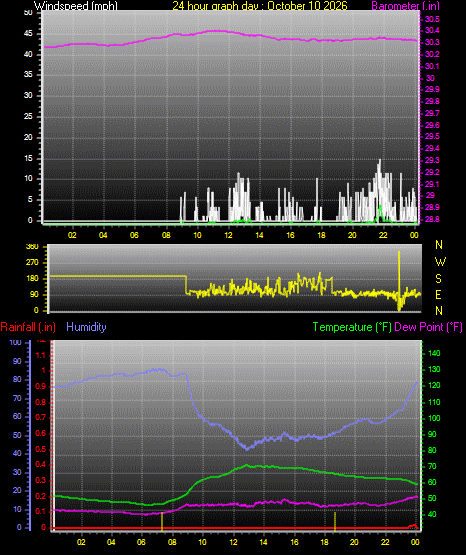The image size is (466, 555).
Task: Select temperature axis value 120
Action: click(434, 385)
